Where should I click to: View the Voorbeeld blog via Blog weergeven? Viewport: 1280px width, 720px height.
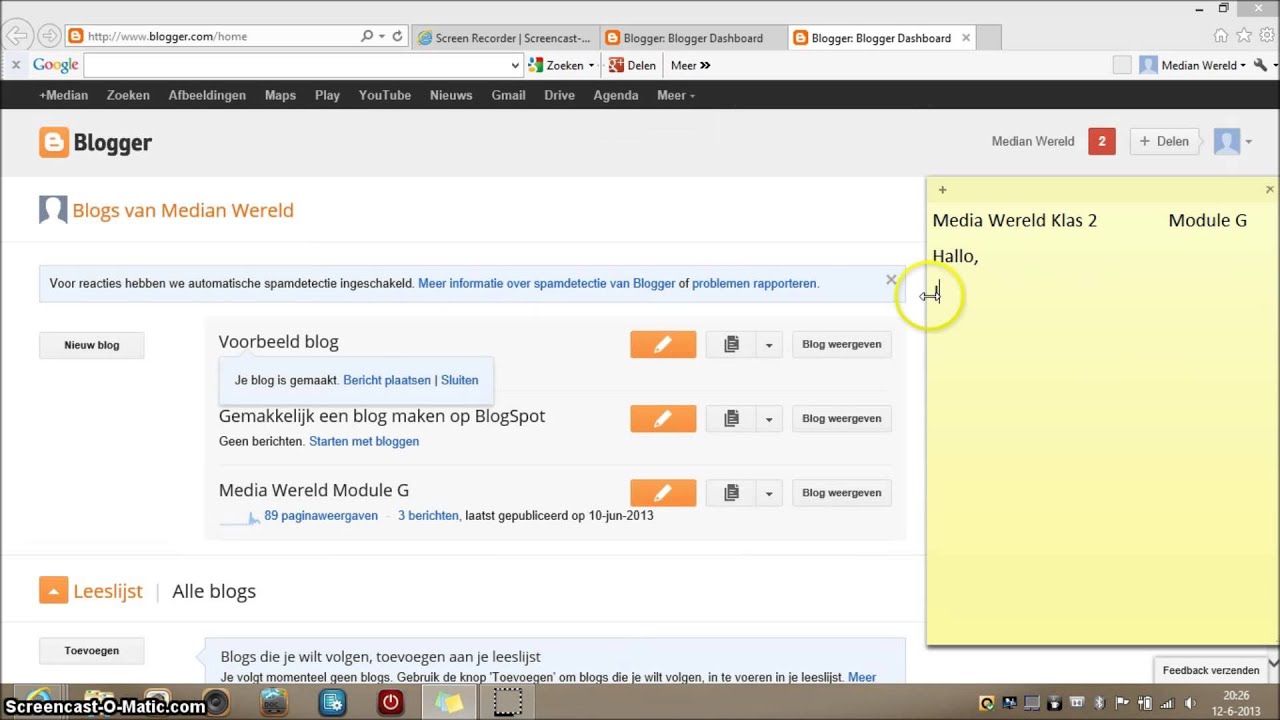point(841,344)
